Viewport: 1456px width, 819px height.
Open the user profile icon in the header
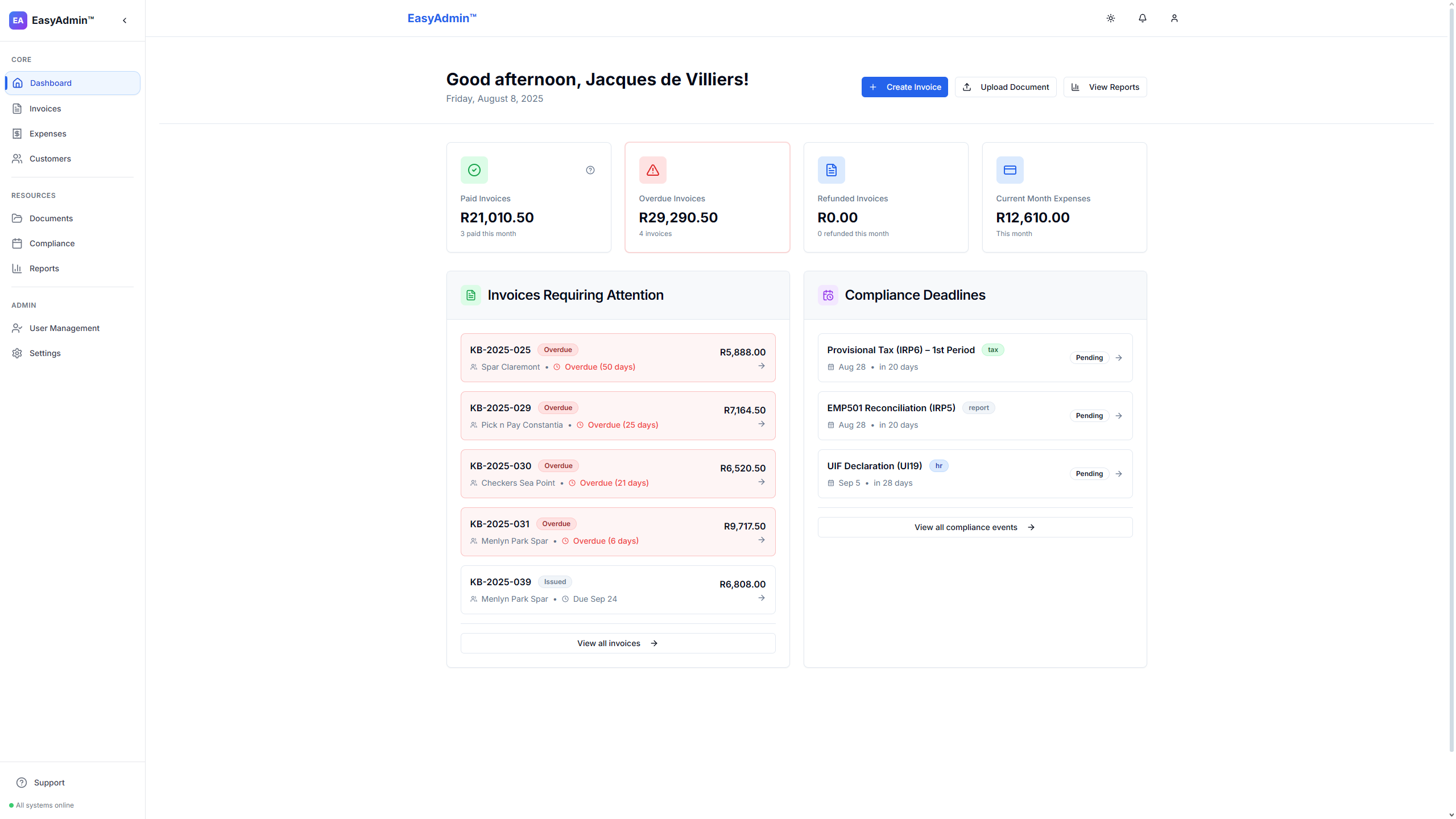coord(1174,18)
